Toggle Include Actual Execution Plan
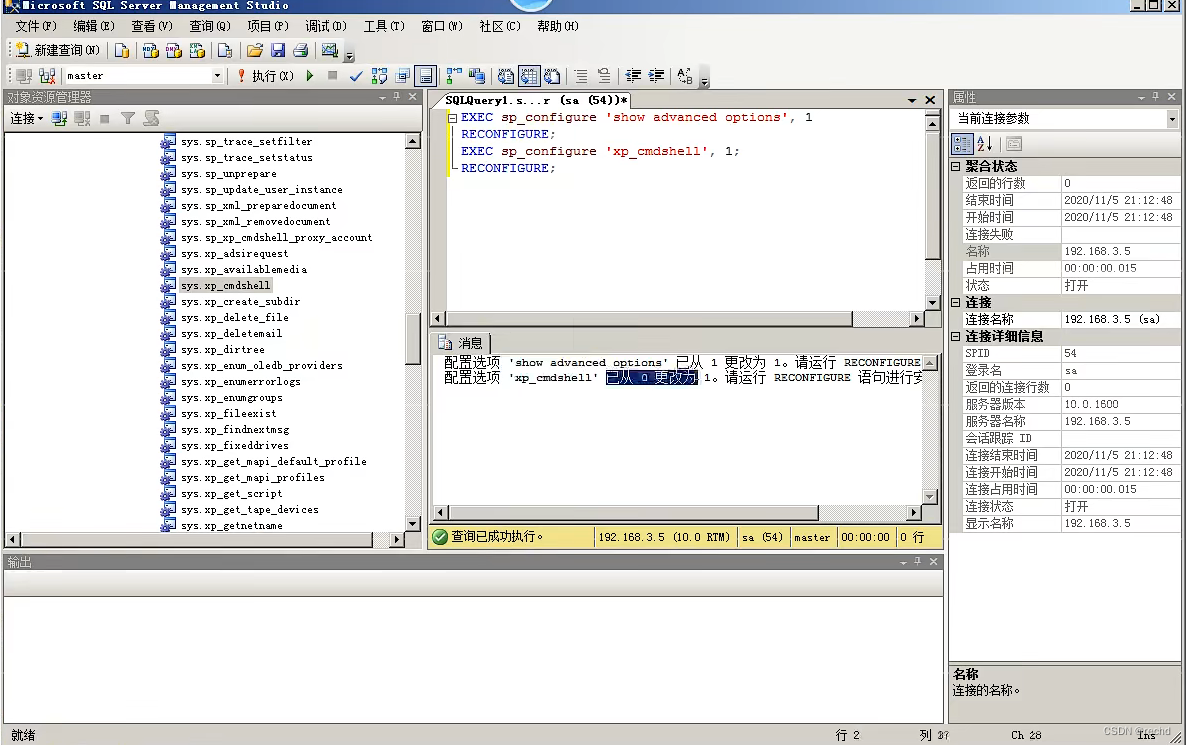The height and width of the screenshot is (745, 1186). (454, 76)
